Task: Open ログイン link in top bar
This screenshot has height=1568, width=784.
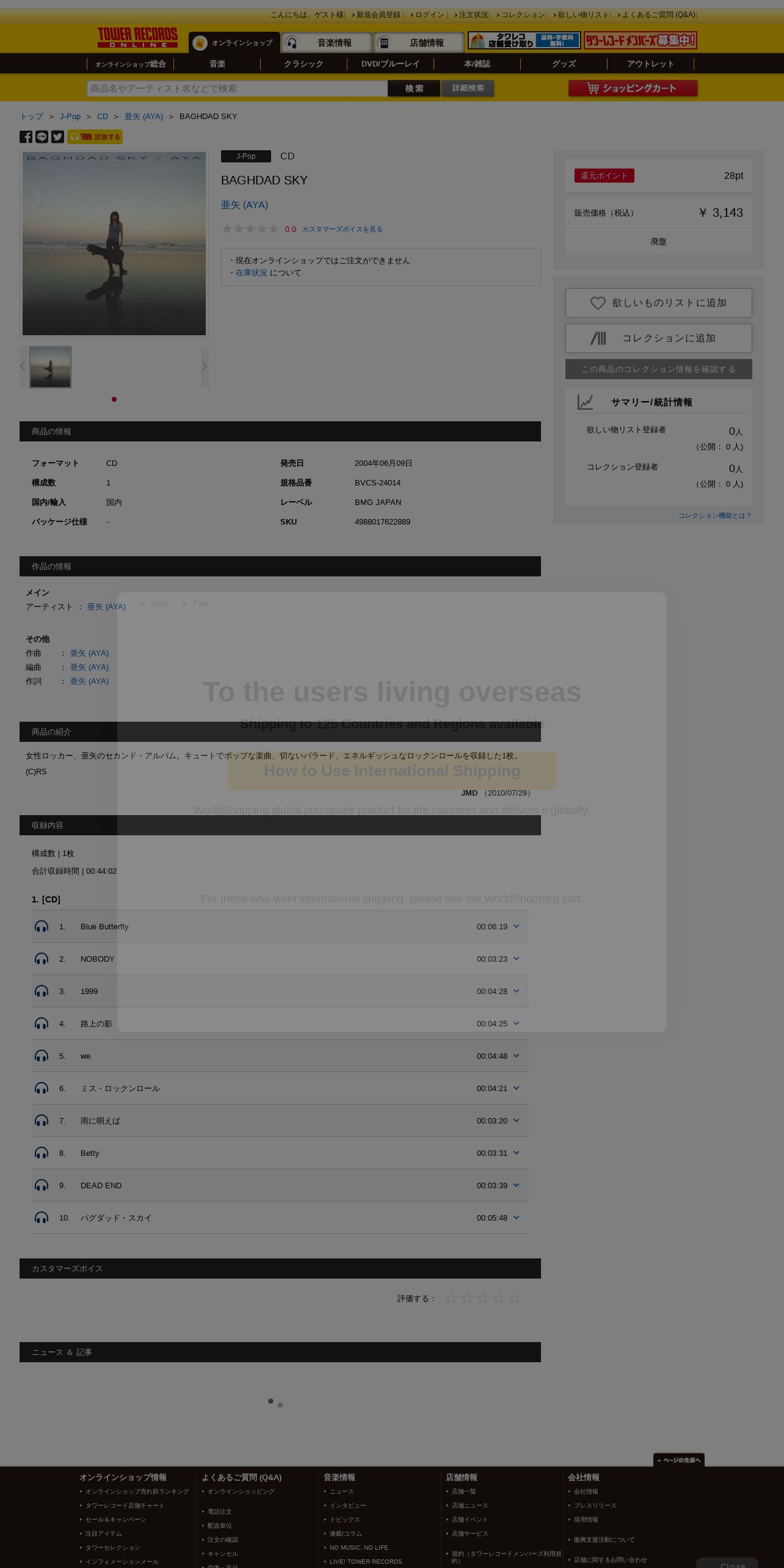Action: pyautogui.click(x=430, y=15)
